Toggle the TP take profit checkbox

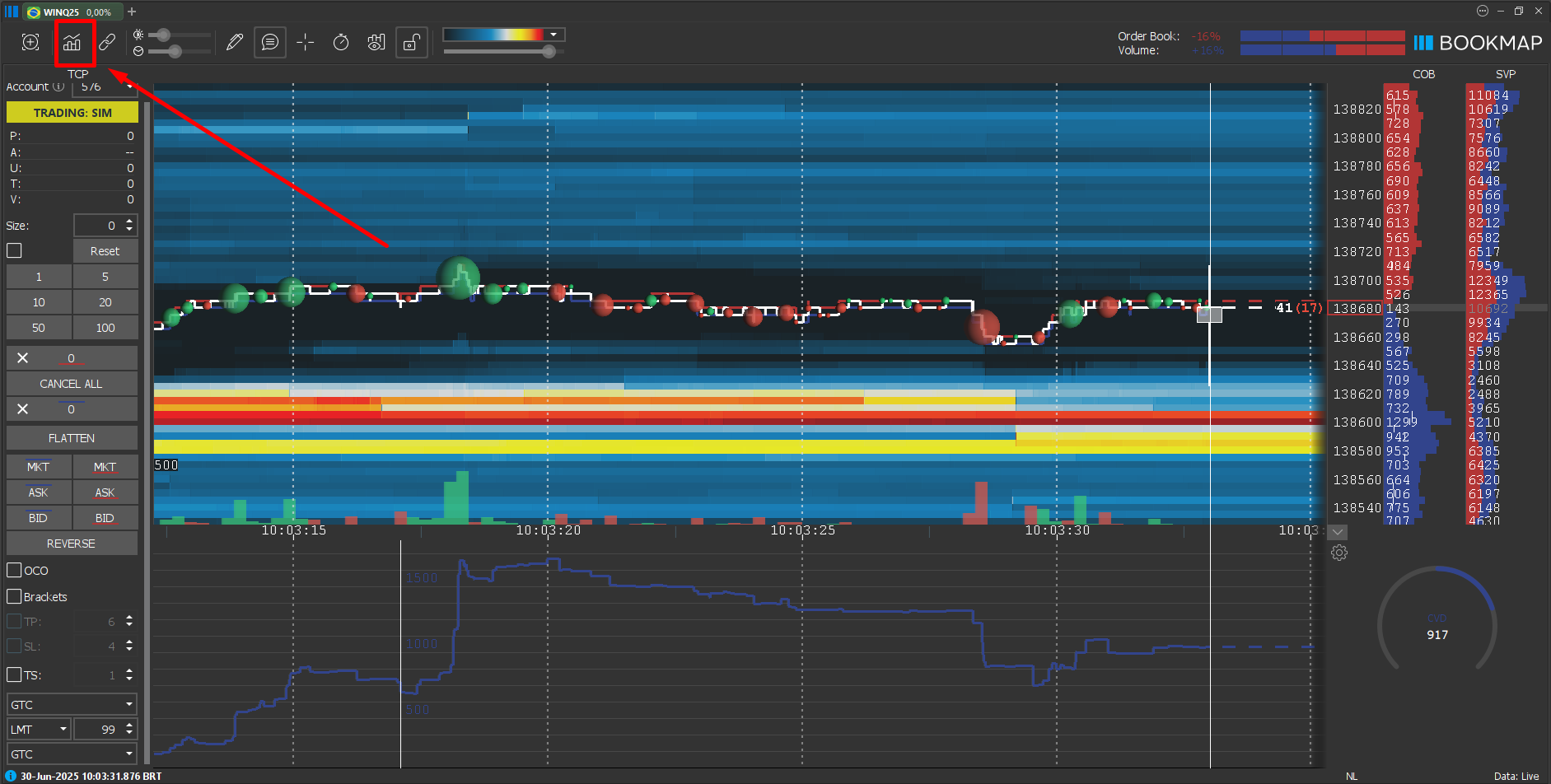pyautogui.click(x=14, y=621)
